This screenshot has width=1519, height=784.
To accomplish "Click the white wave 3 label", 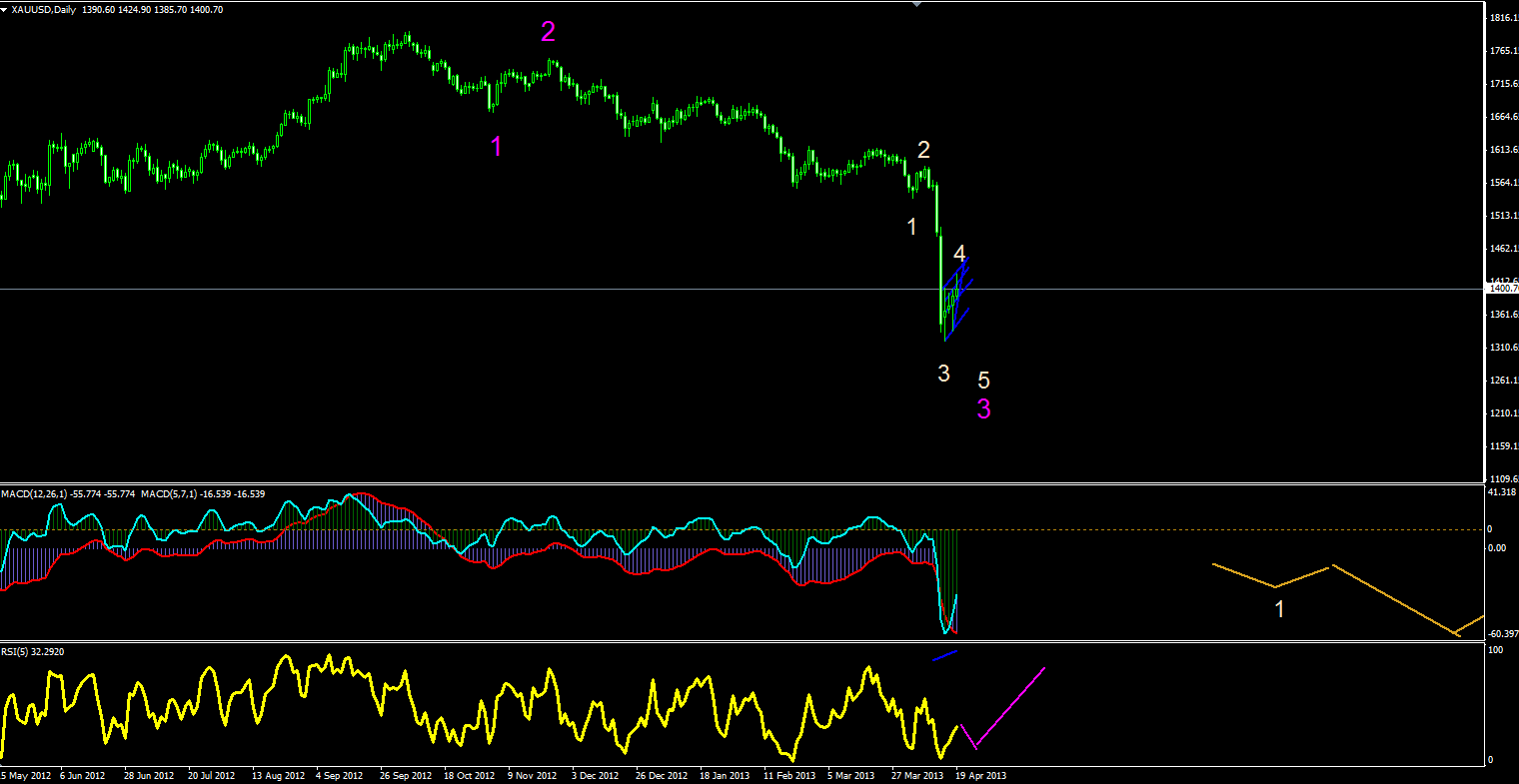I will pos(944,374).
